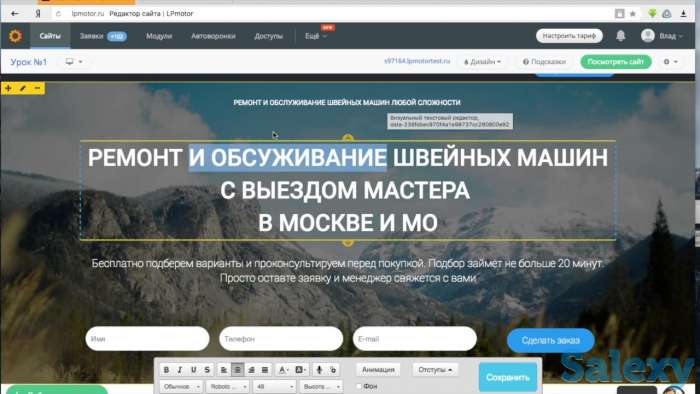Expand the Ещё menu
Screen dimensions: 700x394
[316, 36]
